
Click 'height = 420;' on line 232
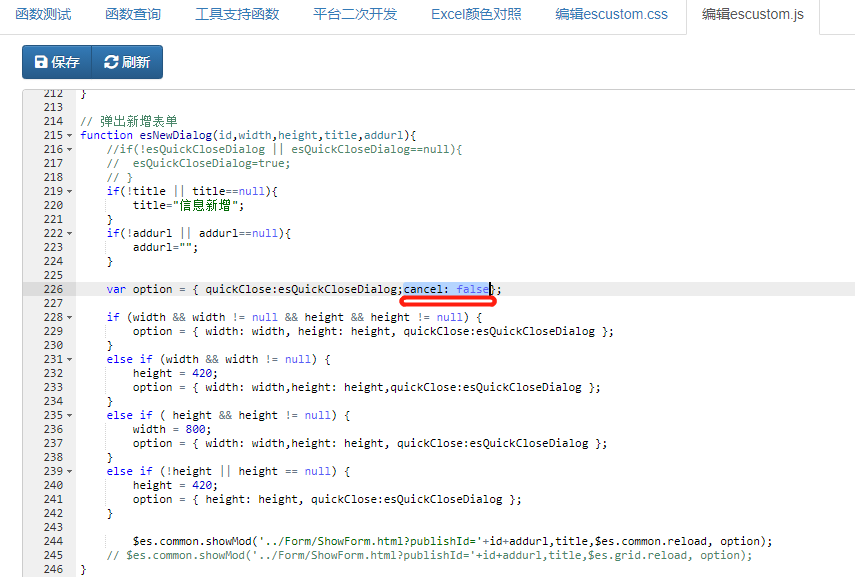(175, 373)
